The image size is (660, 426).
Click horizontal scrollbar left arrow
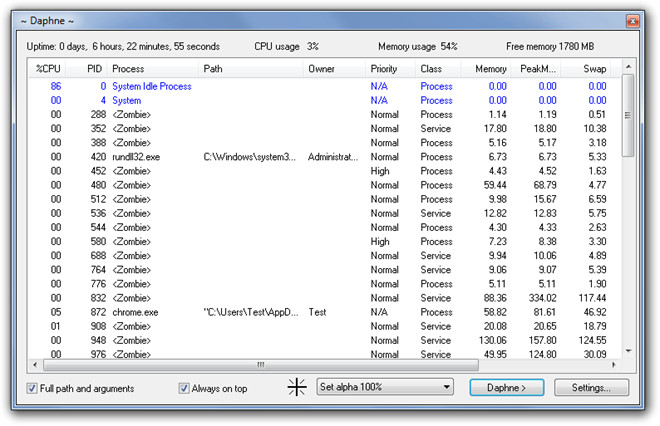[35, 365]
